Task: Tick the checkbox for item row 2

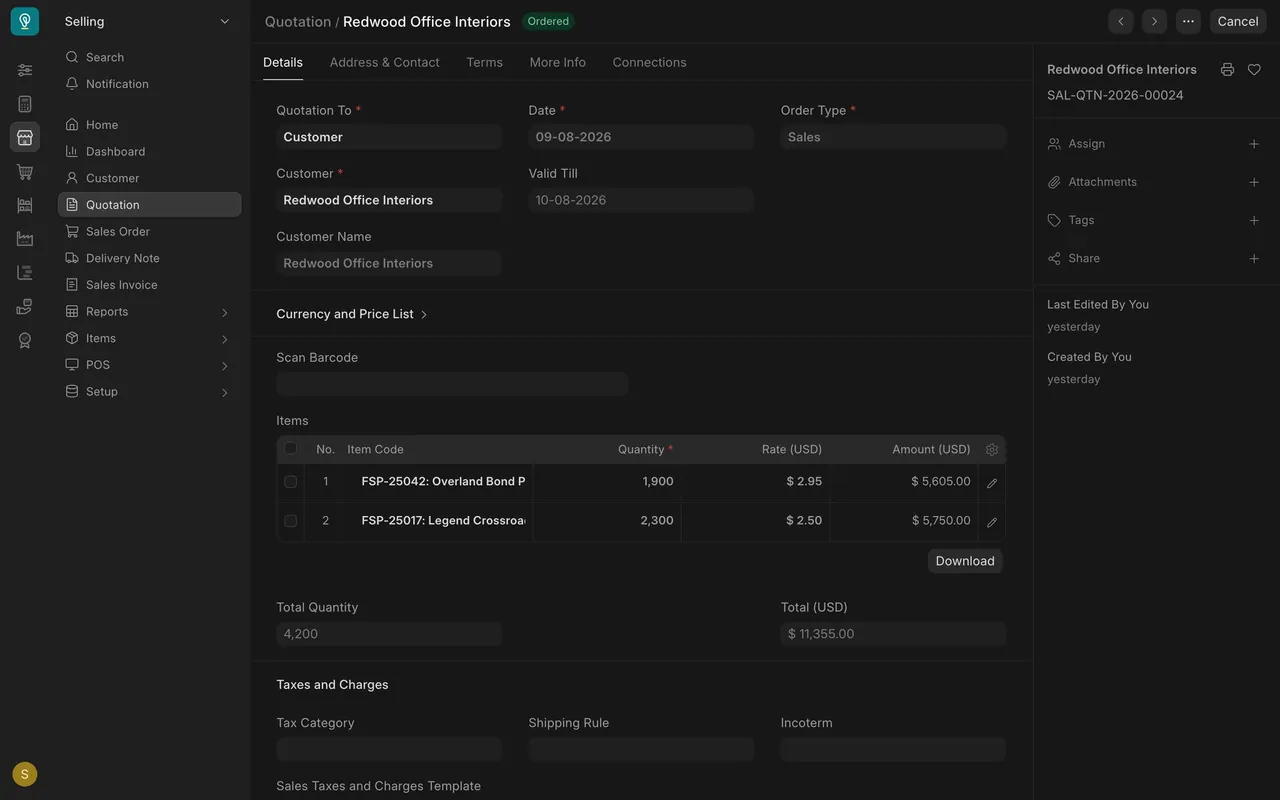Action: point(290,521)
